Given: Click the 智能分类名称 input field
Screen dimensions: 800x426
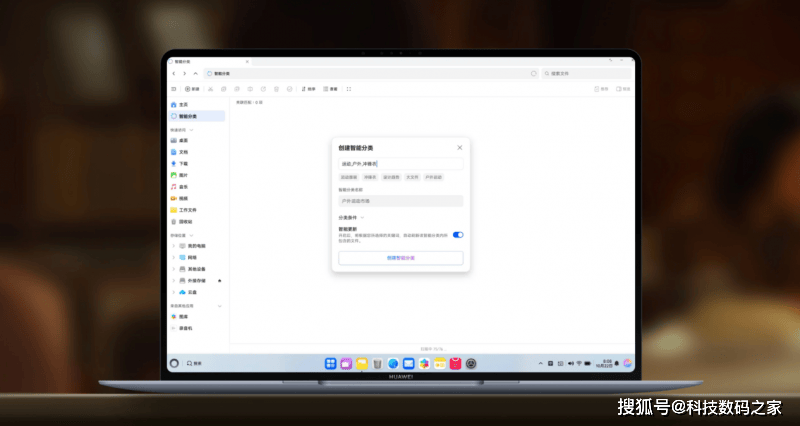Looking at the screenshot, I should pyautogui.click(x=400, y=201).
